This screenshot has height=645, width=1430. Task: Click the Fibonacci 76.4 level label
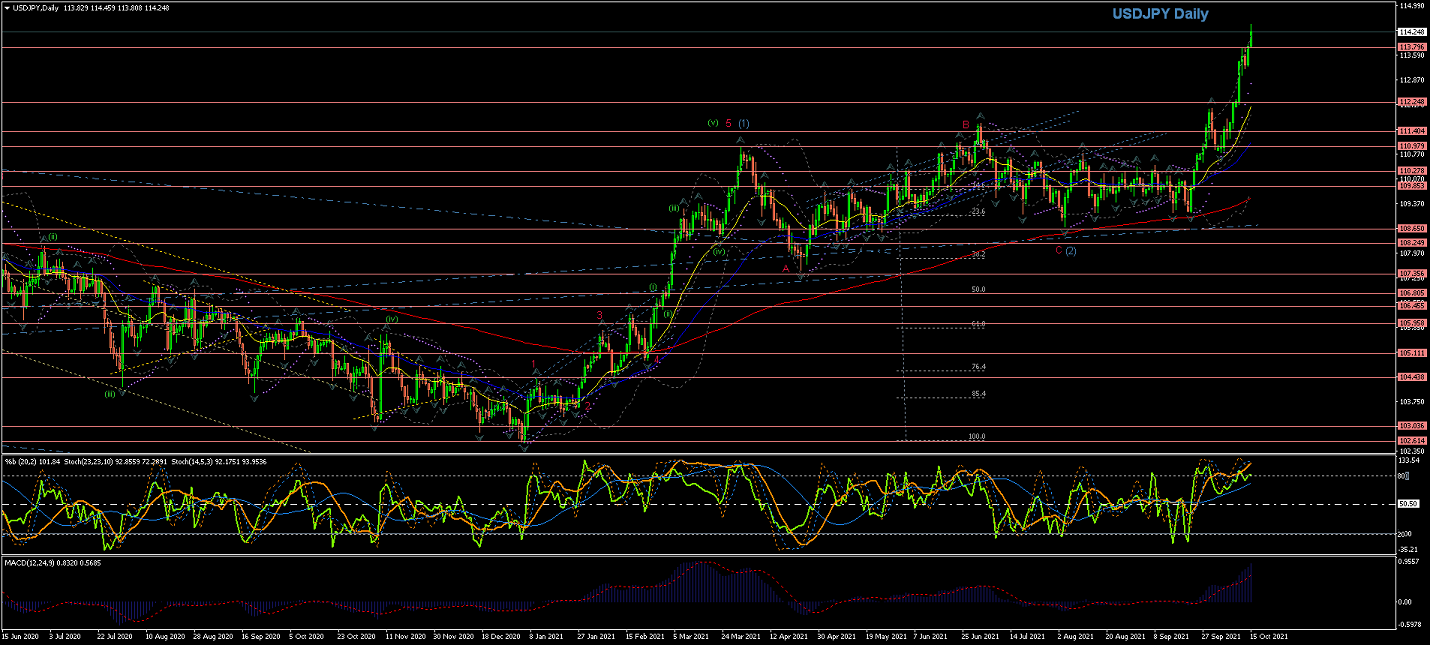click(979, 367)
